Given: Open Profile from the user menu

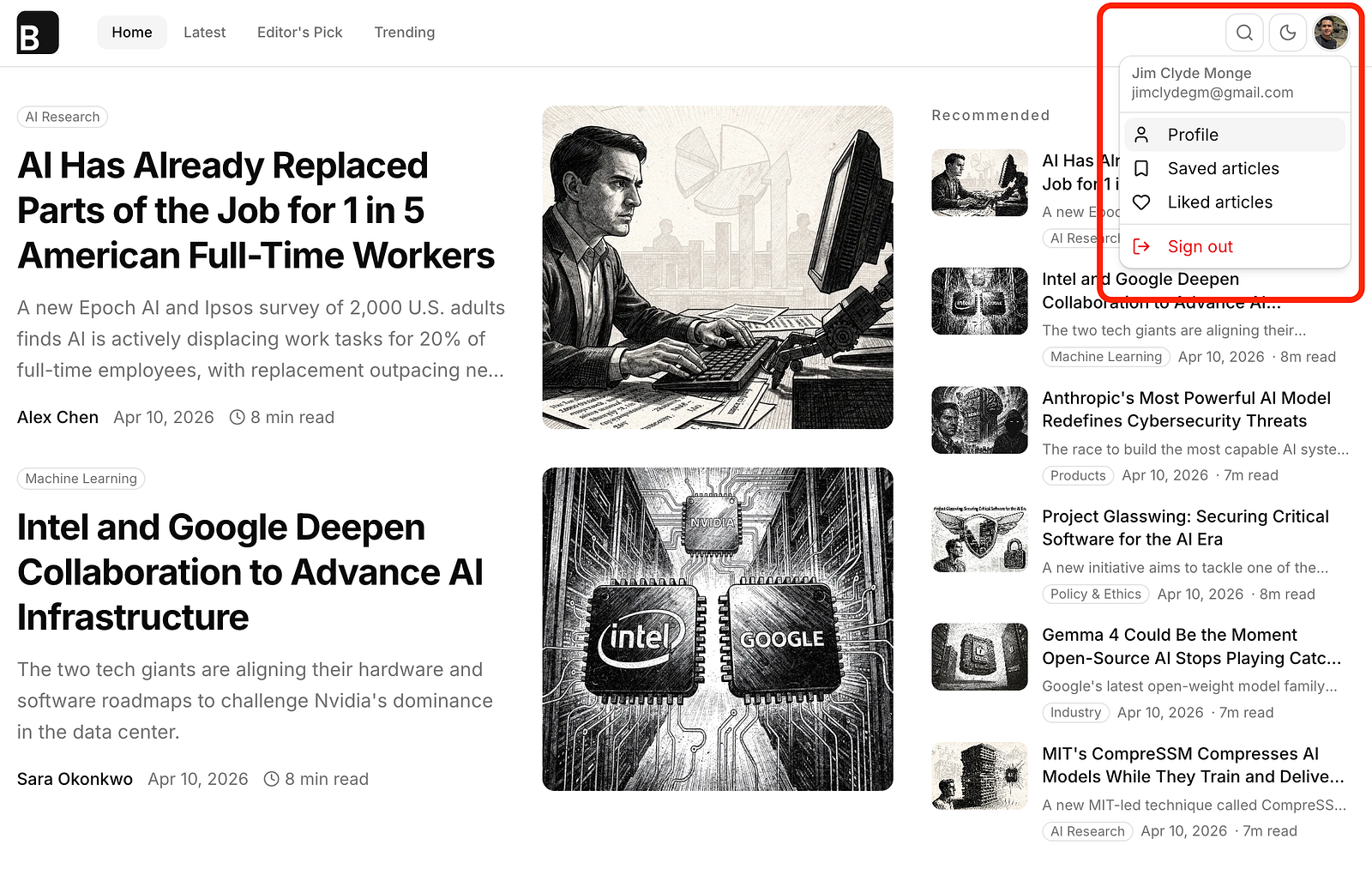Looking at the screenshot, I should pos(1235,135).
